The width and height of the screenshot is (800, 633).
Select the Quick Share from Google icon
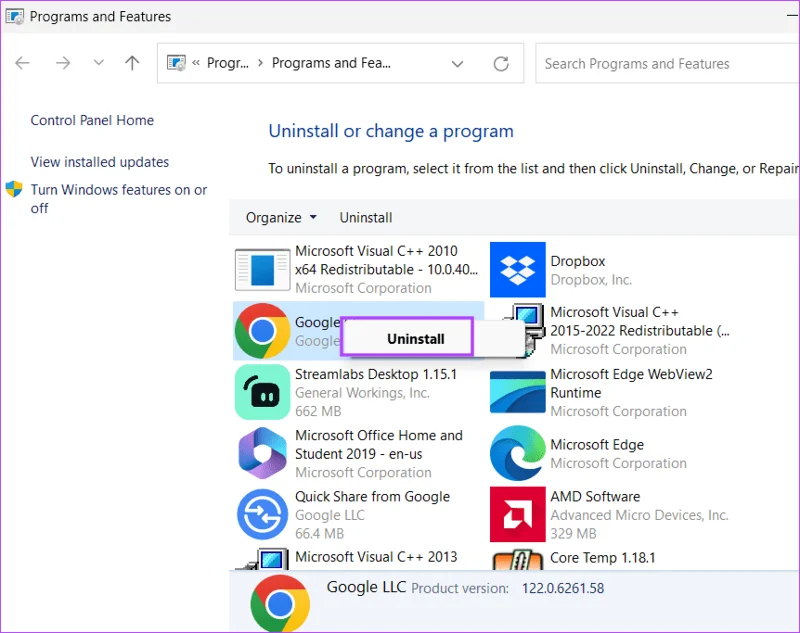[262, 515]
